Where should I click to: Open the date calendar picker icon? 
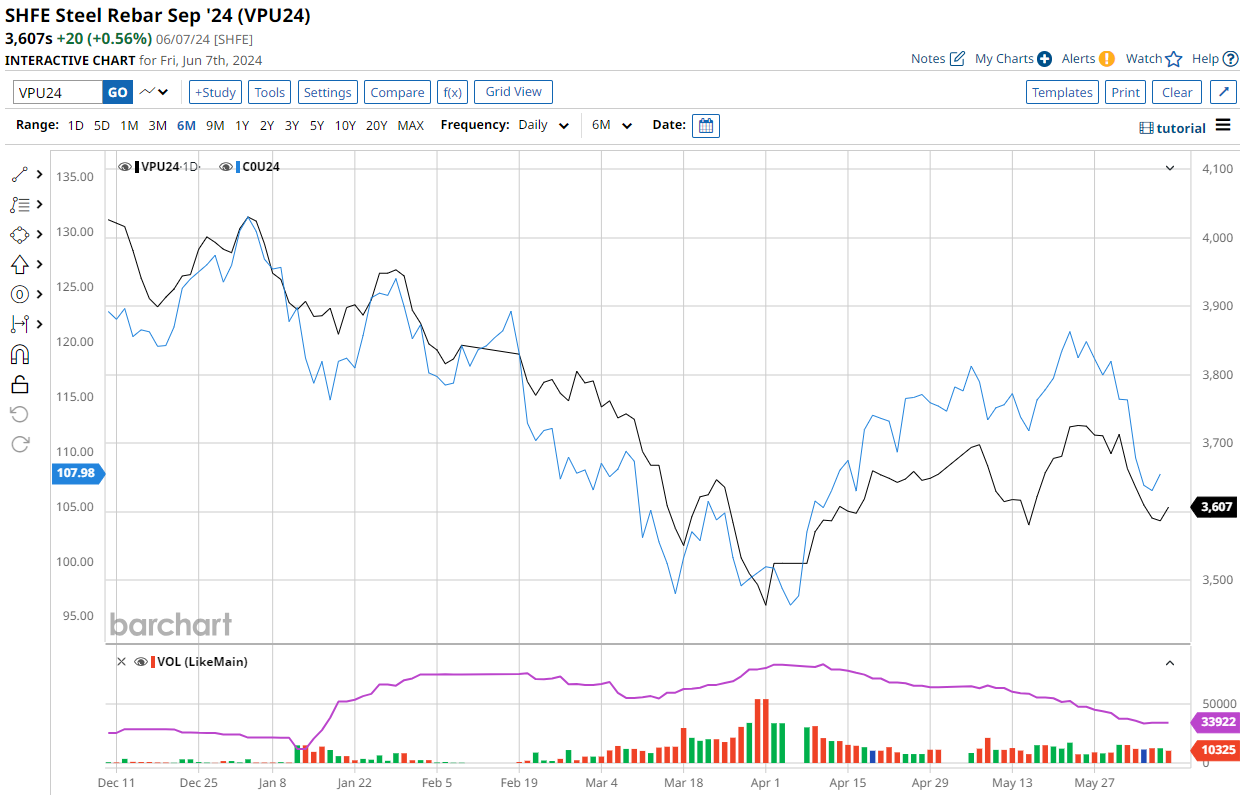click(705, 126)
